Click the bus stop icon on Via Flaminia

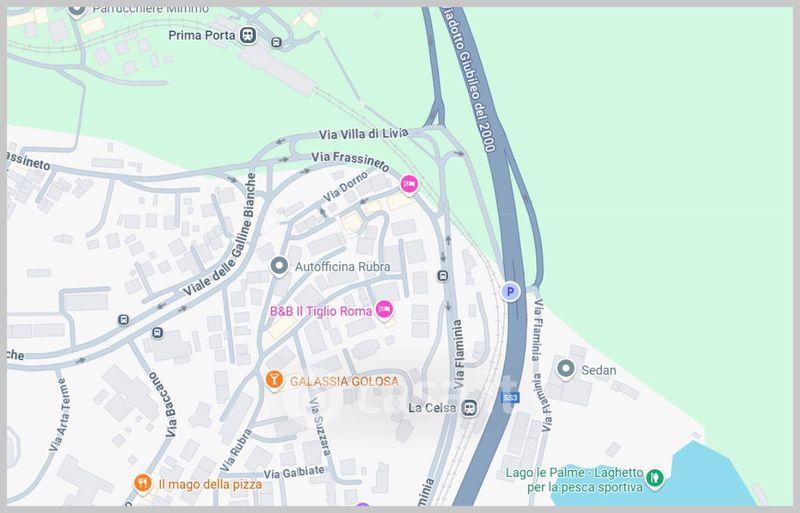(x=443, y=276)
